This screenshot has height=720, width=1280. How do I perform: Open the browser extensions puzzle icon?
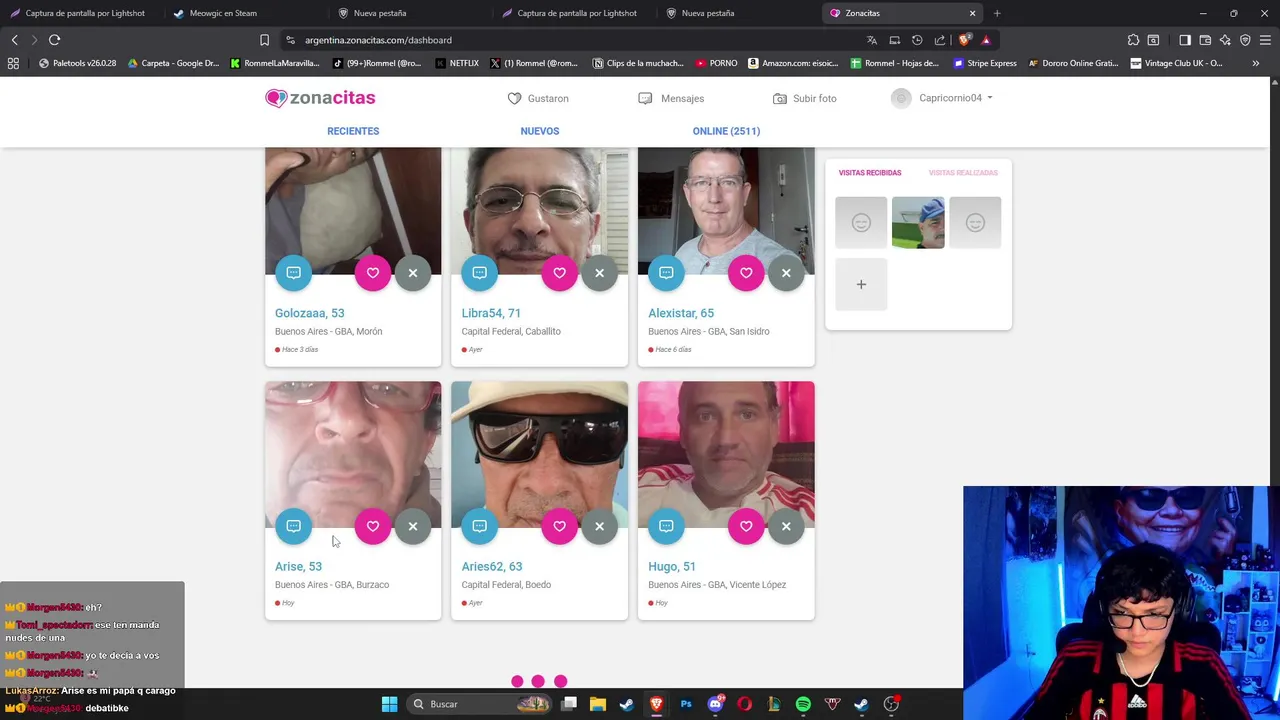click(x=1133, y=40)
